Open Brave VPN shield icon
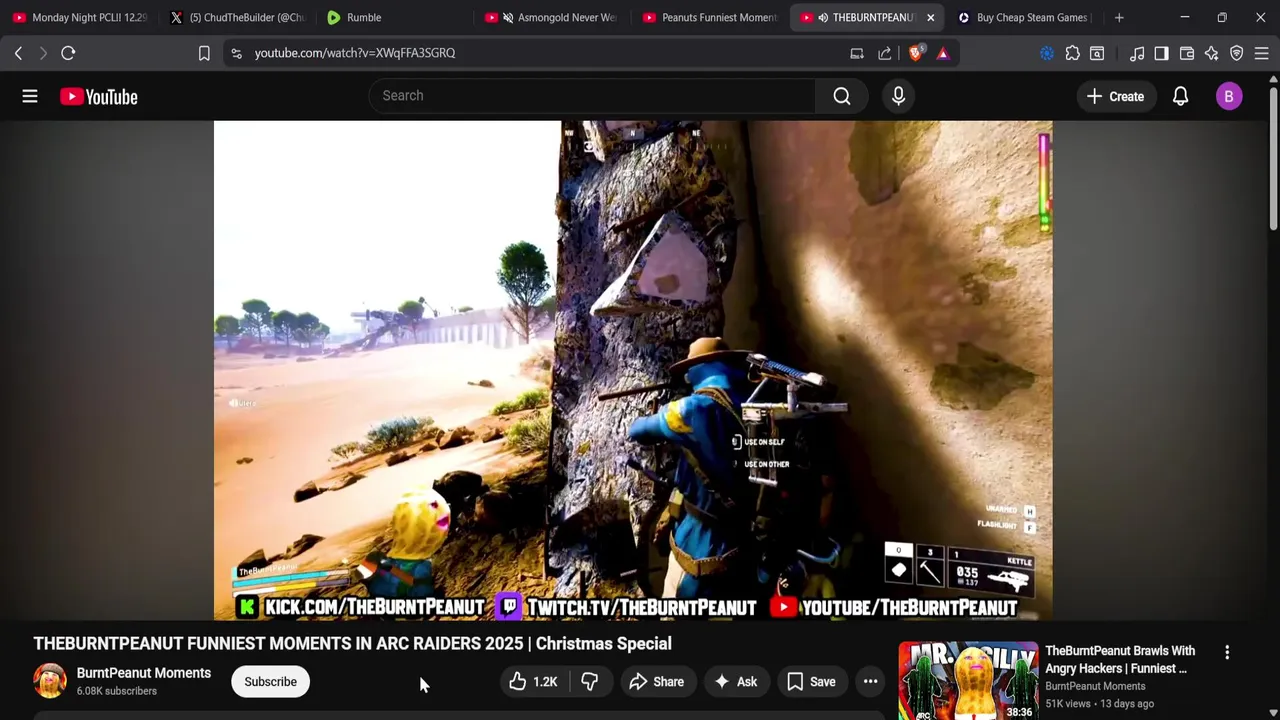The height and width of the screenshot is (720, 1280). coord(1237,53)
